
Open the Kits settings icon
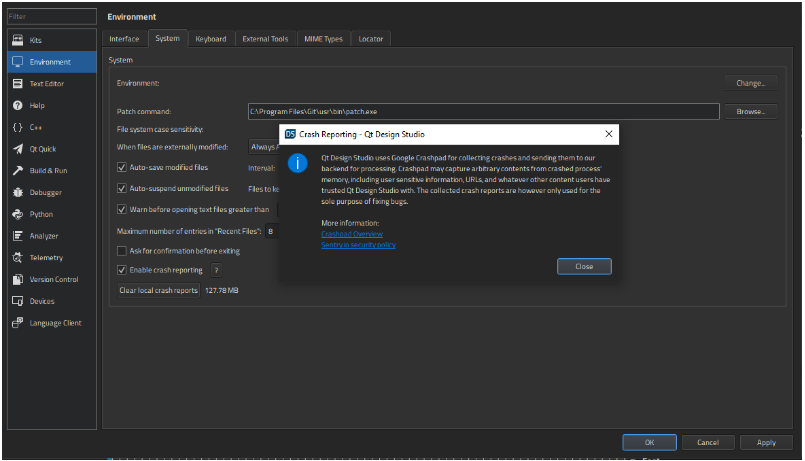(17, 40)
